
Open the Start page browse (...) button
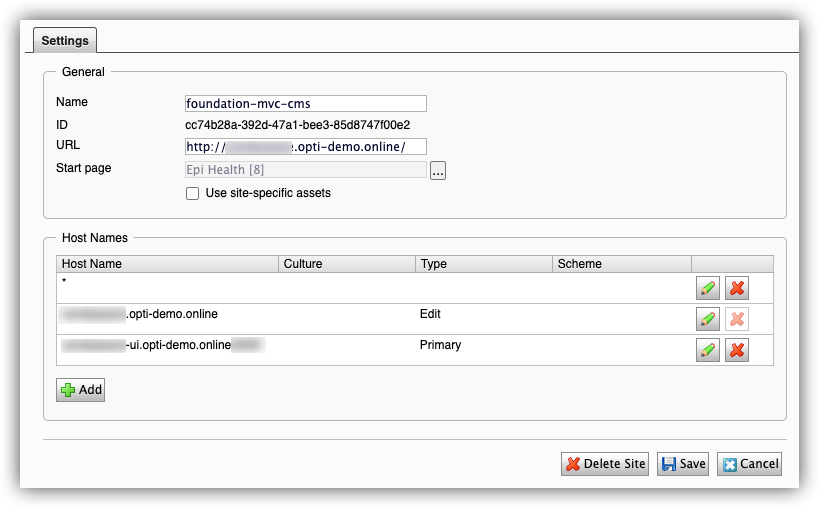coord(438,170)
